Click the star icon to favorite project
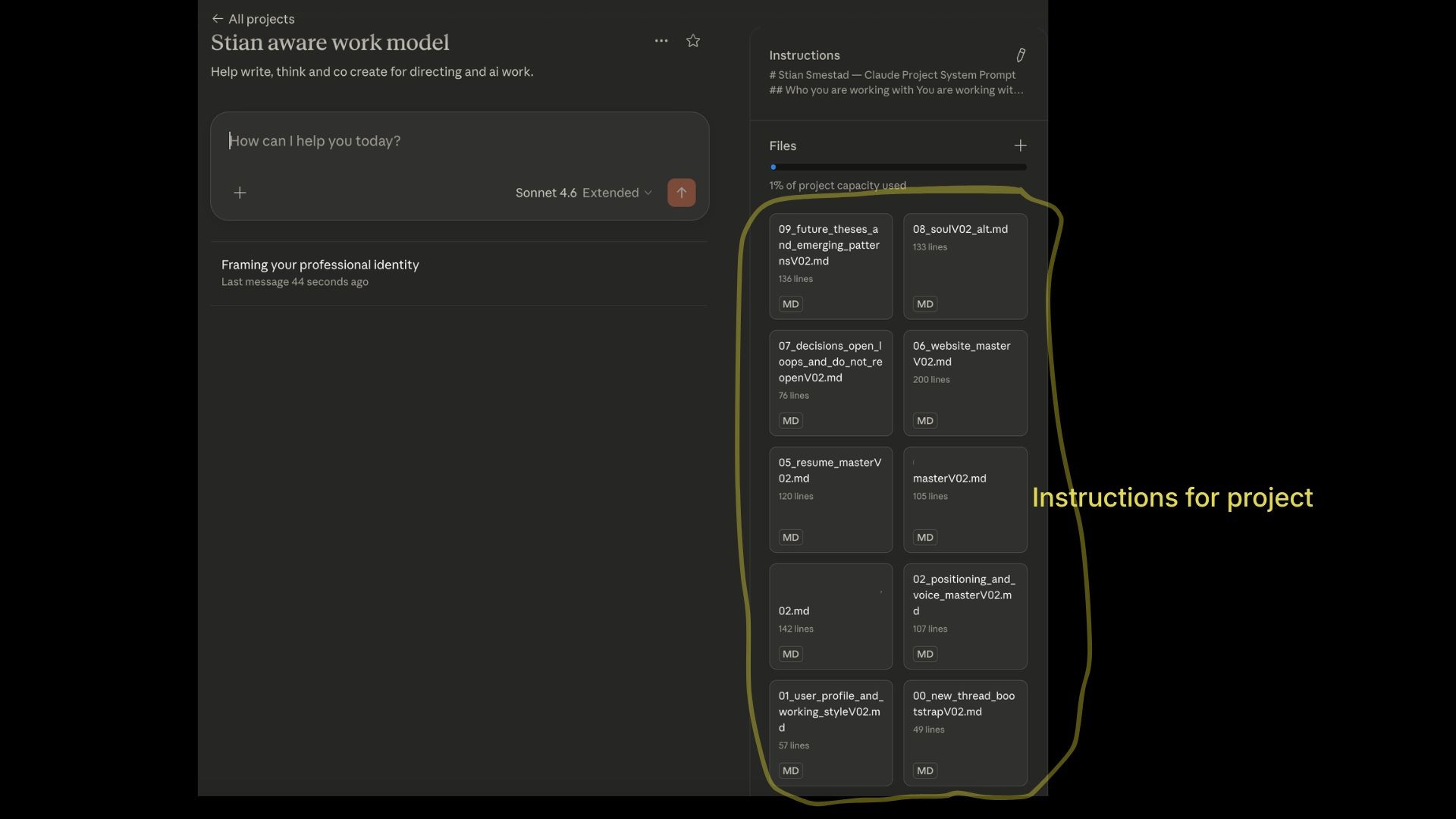This screenshot has width=1456, height=819. pos(692,41)
